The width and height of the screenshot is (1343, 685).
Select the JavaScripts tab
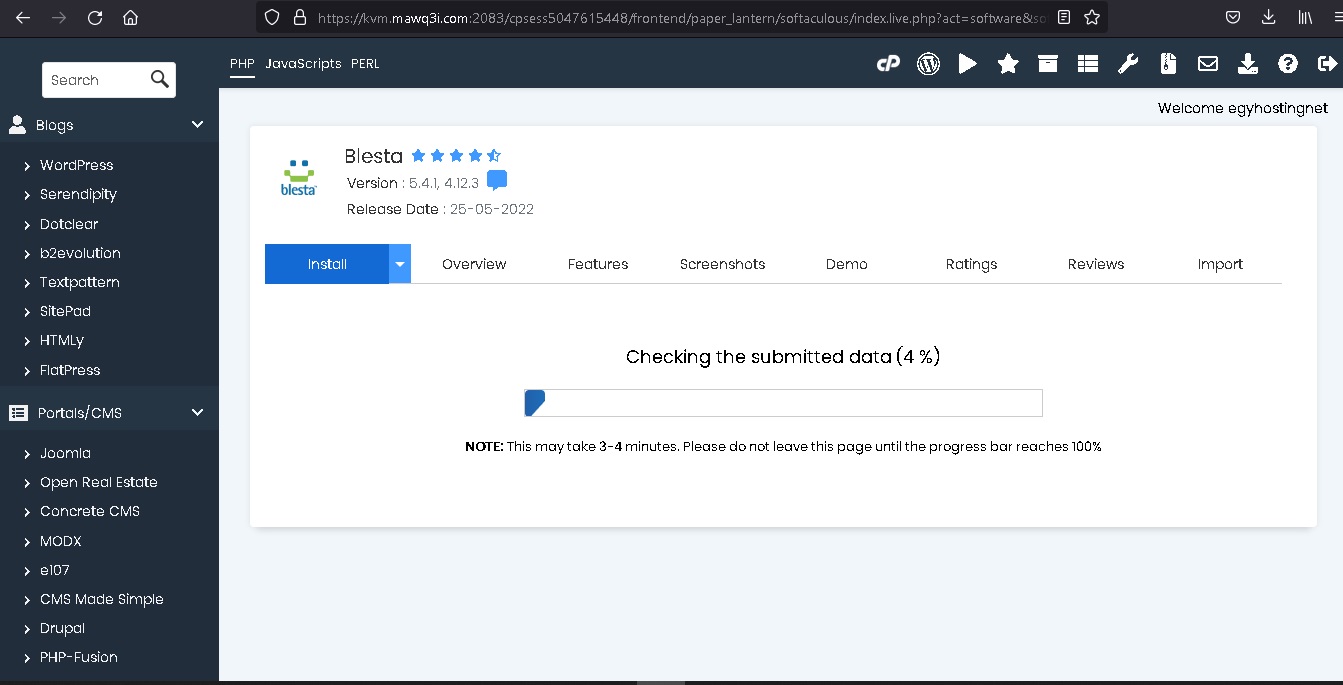[303, 64]
